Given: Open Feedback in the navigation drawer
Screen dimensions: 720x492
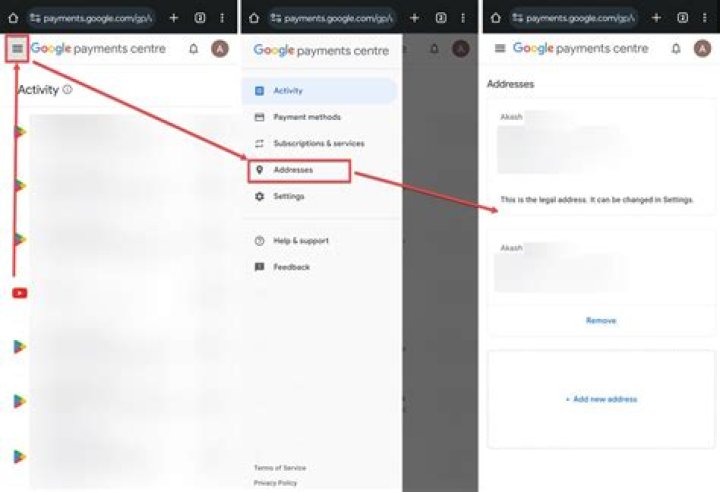Looking at the screenshot, I should click(291, 267).
